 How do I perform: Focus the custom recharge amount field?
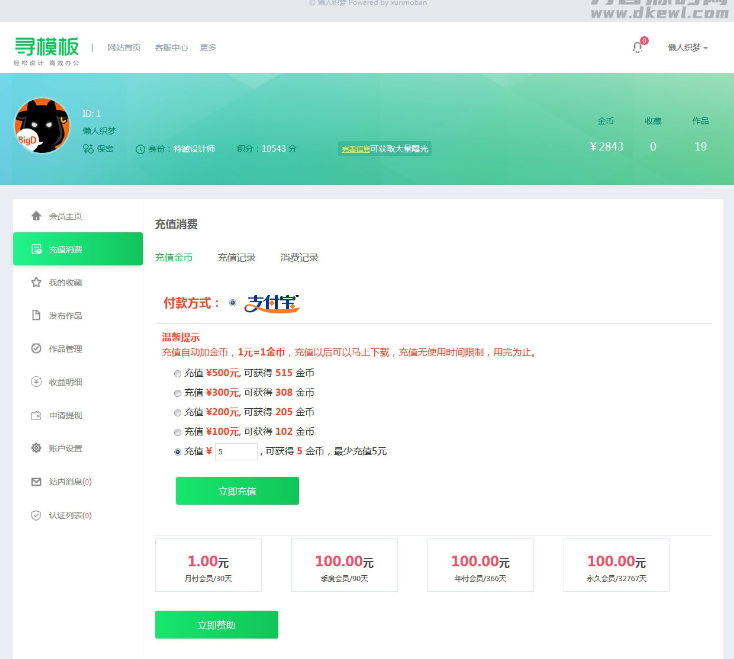[x=236, y=452]
